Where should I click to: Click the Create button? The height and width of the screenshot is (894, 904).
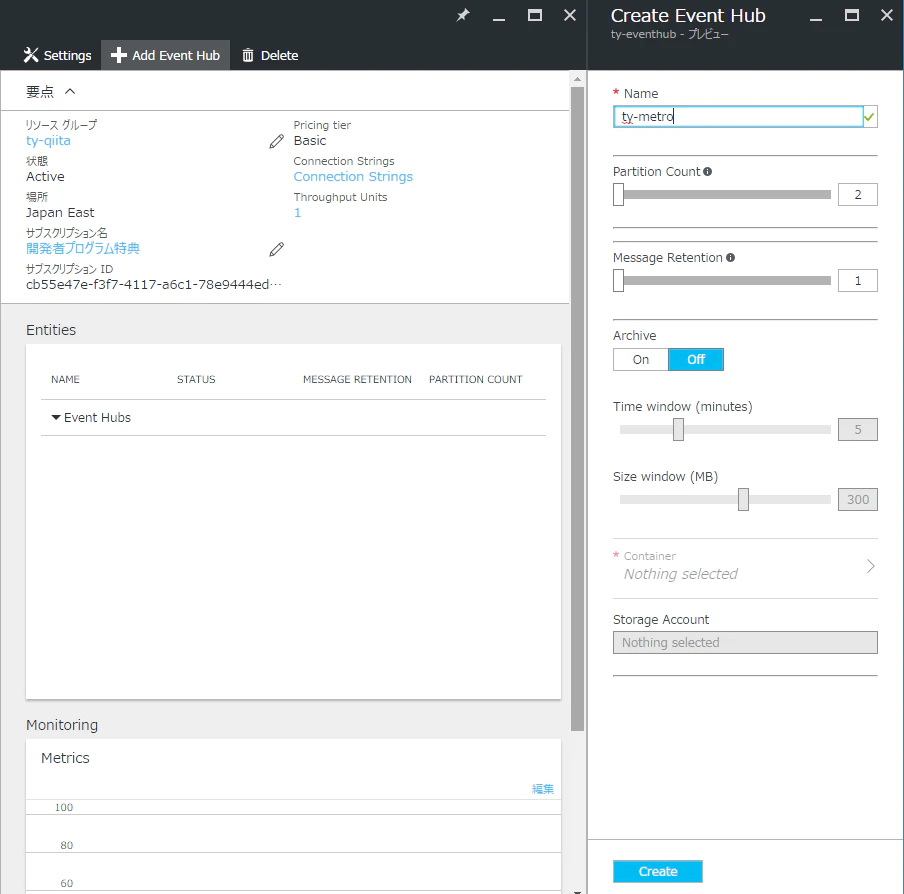(658, 871)
